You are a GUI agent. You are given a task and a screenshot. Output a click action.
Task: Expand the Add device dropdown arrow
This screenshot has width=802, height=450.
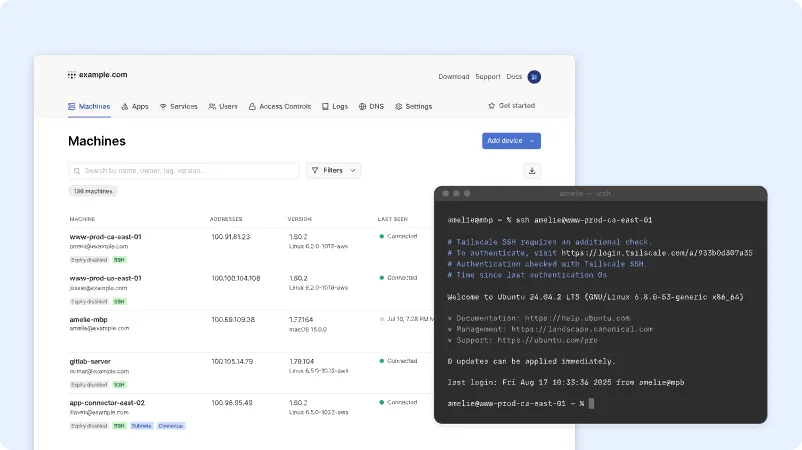[532, 141]
